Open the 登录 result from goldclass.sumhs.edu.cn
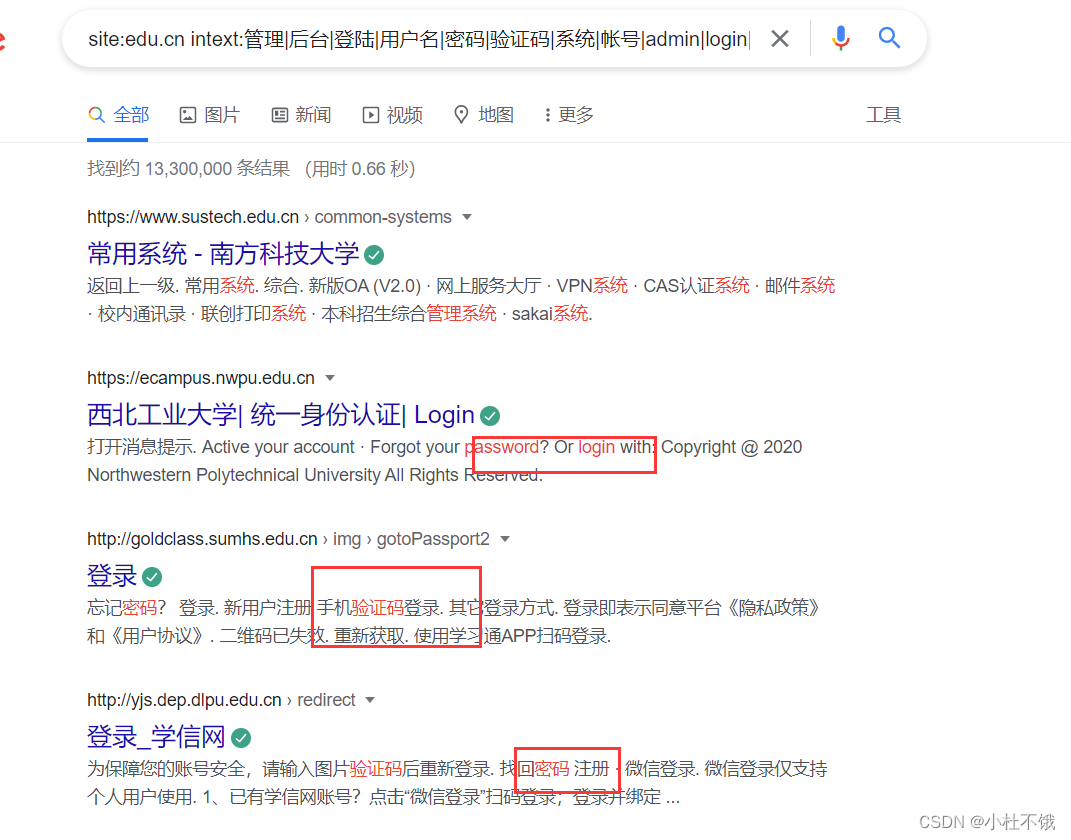The height and width of the screenshot is (840, 1071). (112, 576)
